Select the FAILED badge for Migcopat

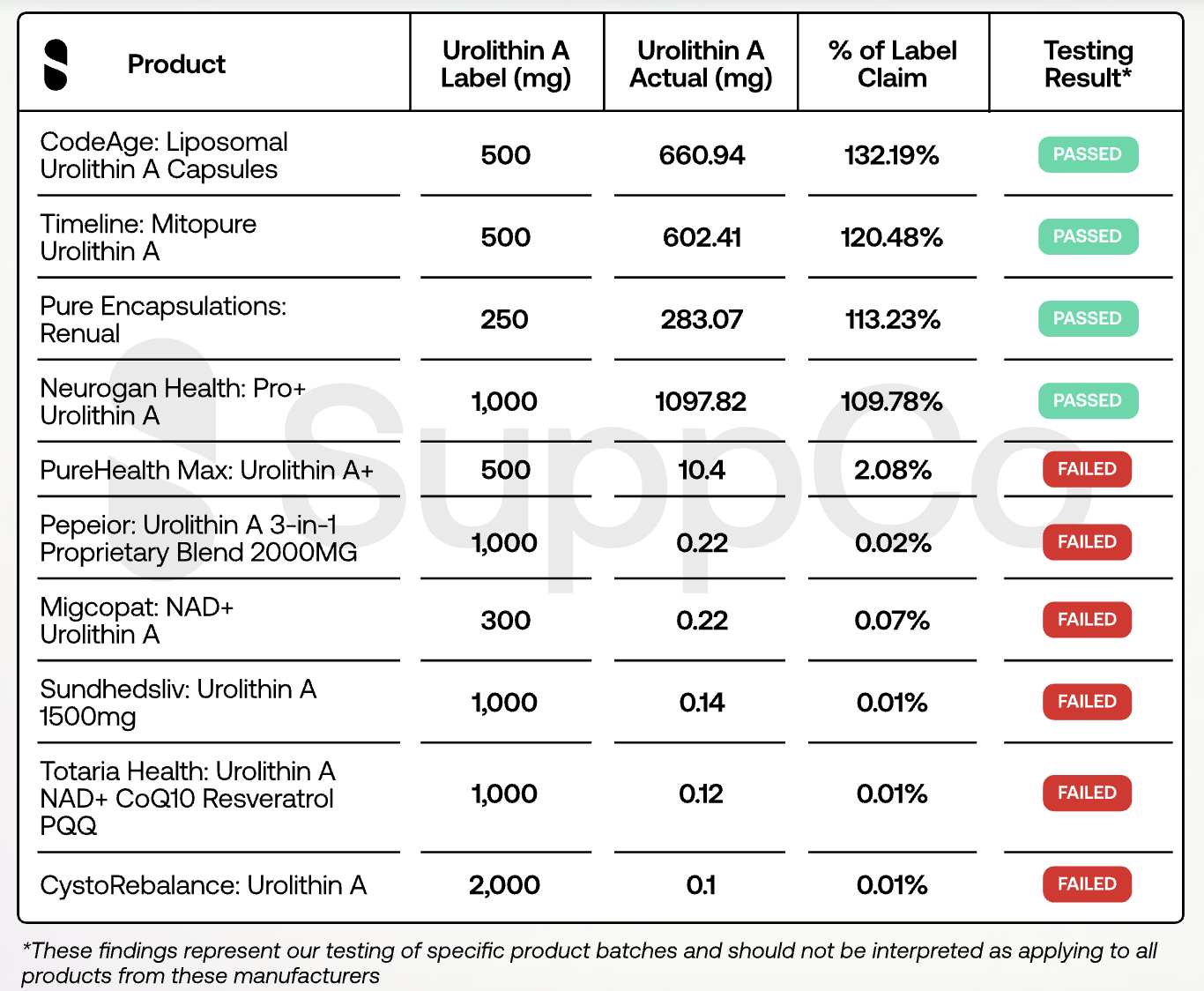tap(1087, 620)
